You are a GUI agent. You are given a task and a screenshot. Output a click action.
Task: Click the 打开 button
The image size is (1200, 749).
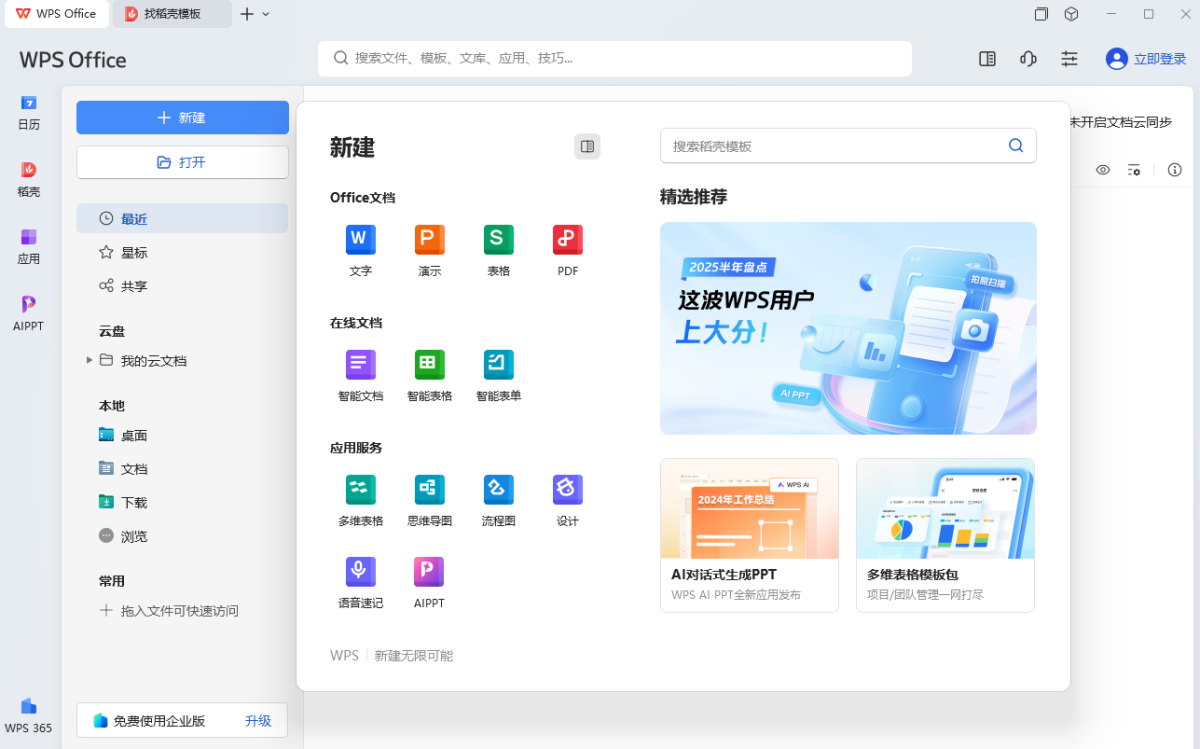coord(182,162)
